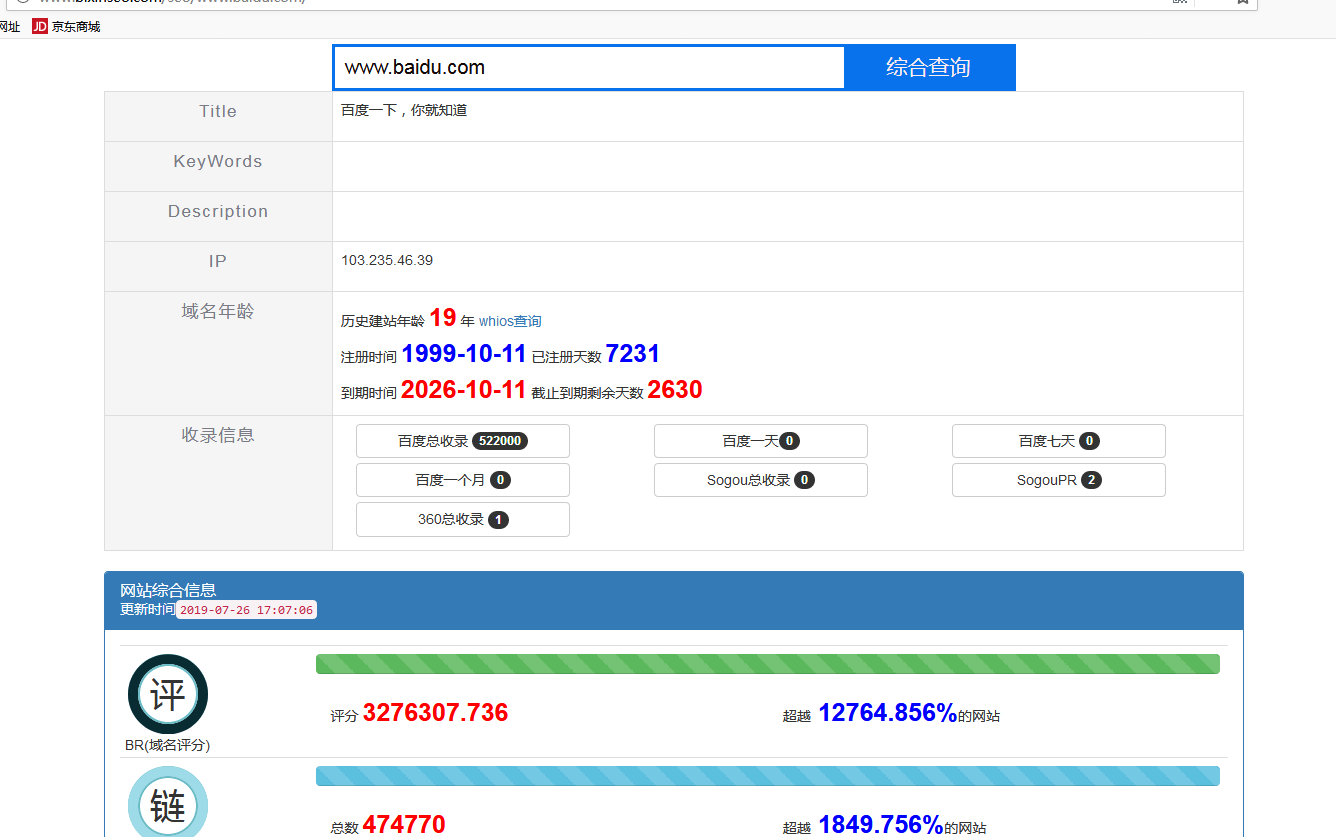Click the IP row label
This screenshot has height=837, width=1336.
click(218, 261)
